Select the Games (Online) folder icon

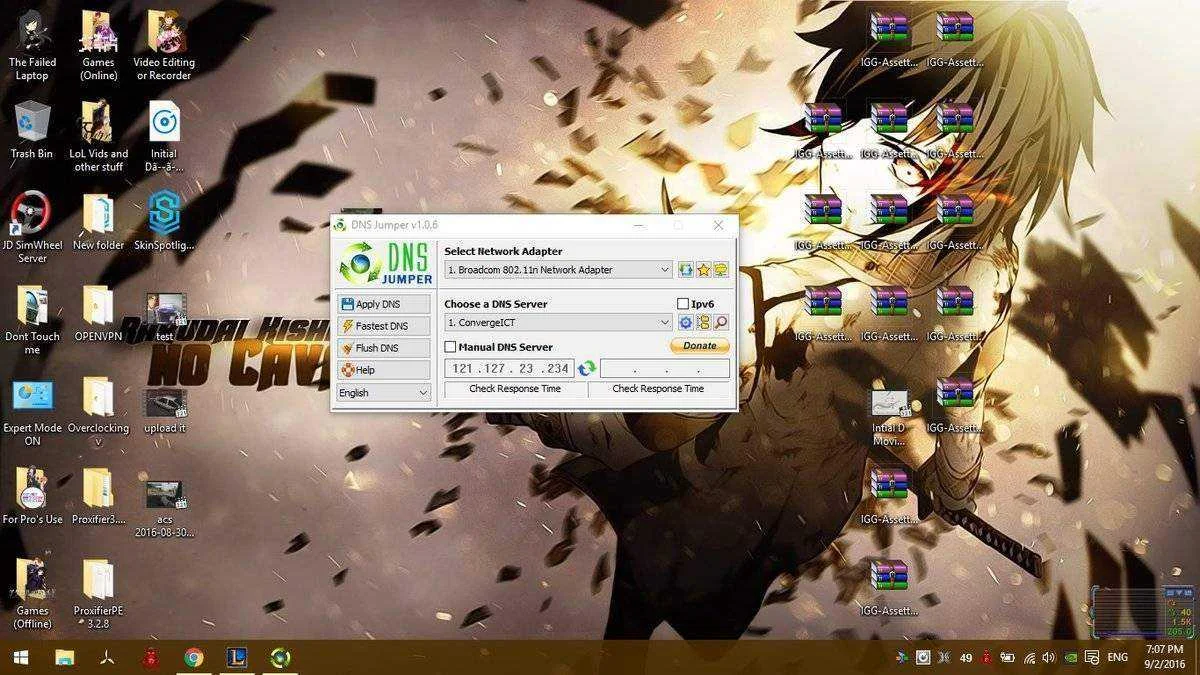(x=98, y=47)
